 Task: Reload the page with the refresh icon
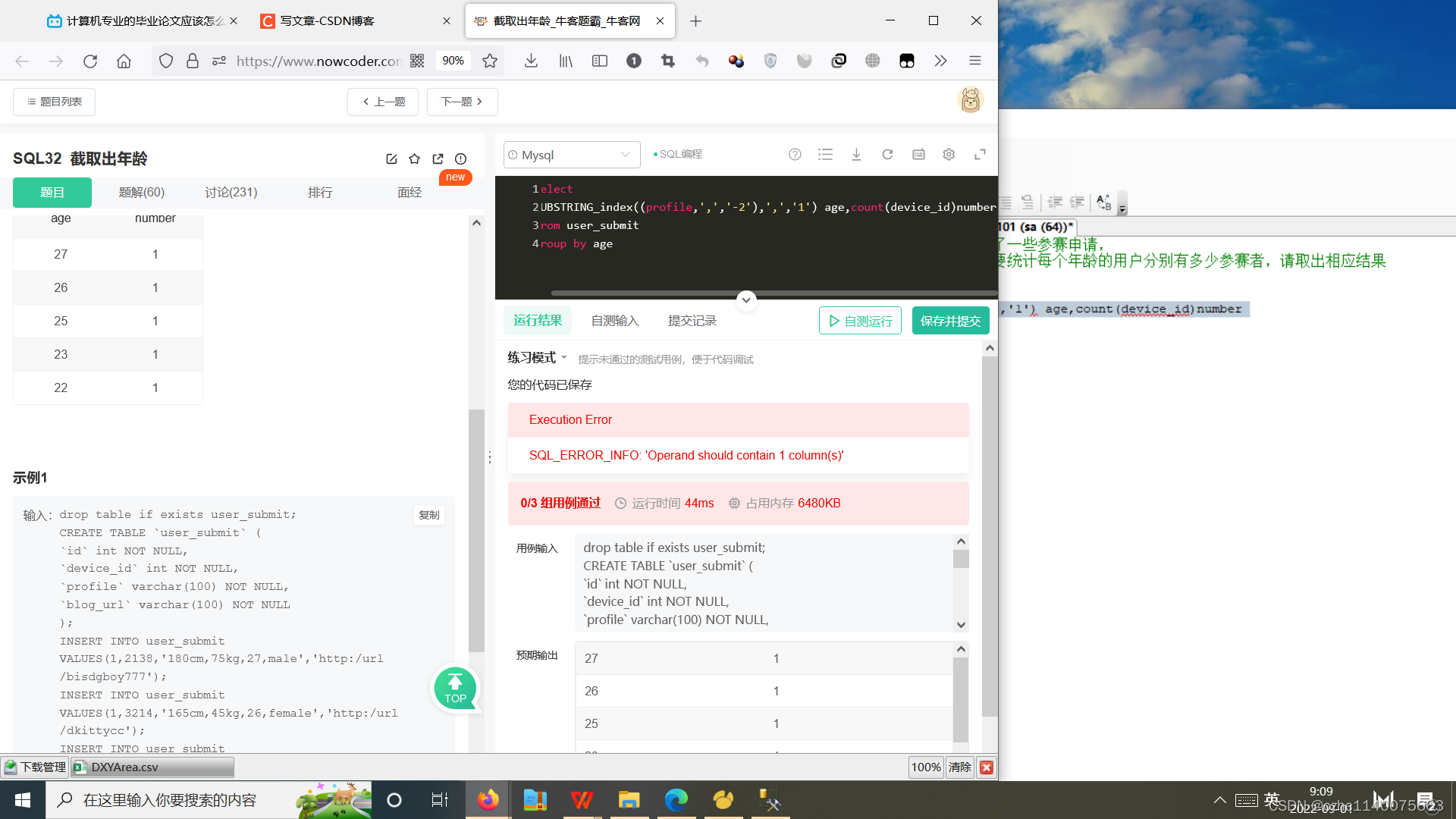pos(90,61)
